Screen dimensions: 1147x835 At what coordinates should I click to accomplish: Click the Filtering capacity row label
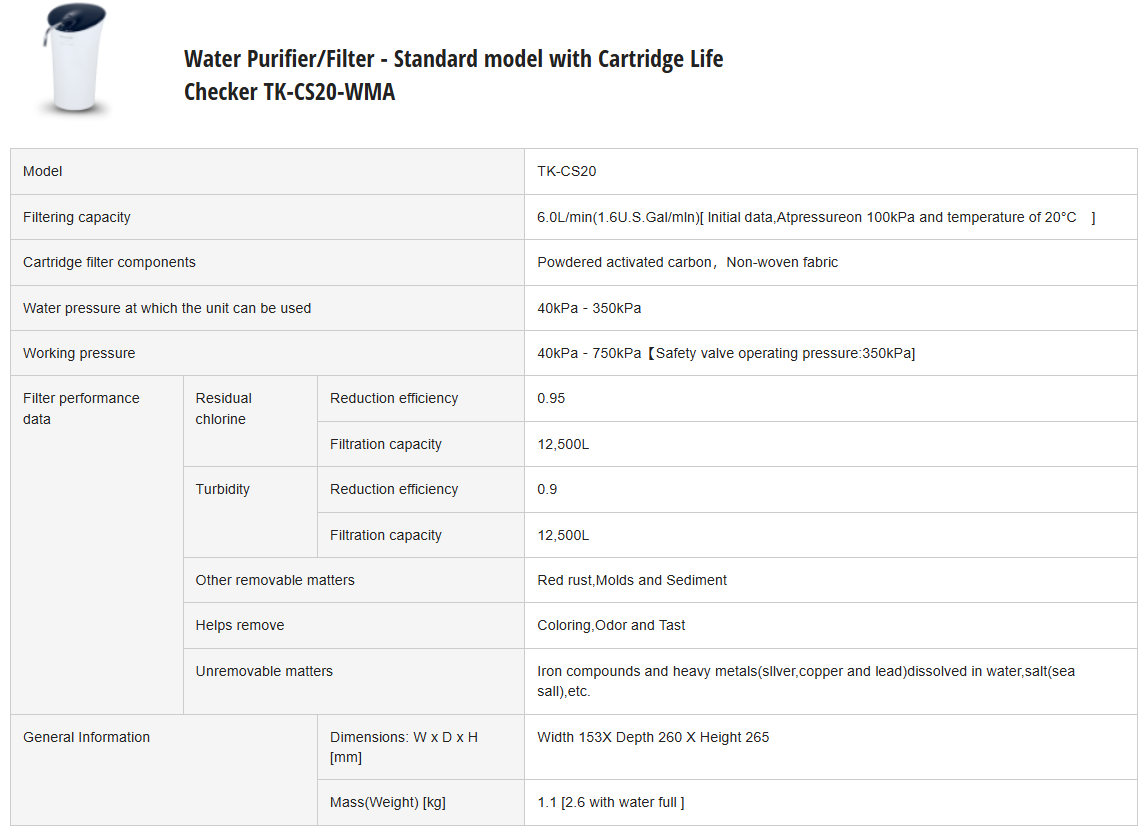coord(77,217)
